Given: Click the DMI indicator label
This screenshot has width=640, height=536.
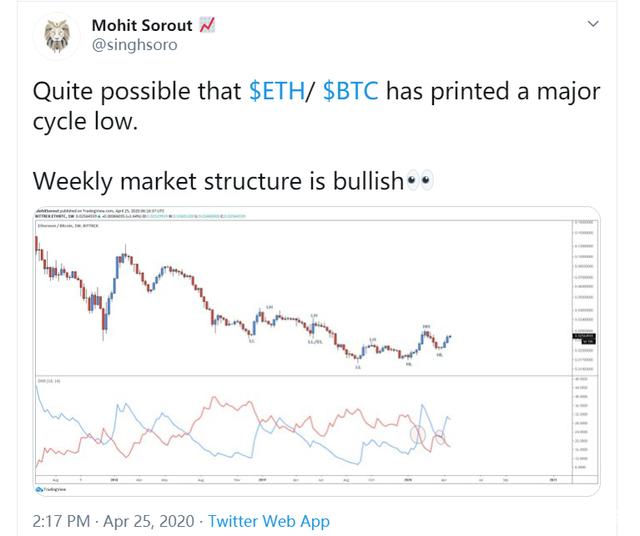Looking at the screenshot, I should pyautogui.click(x=49, y=380).
